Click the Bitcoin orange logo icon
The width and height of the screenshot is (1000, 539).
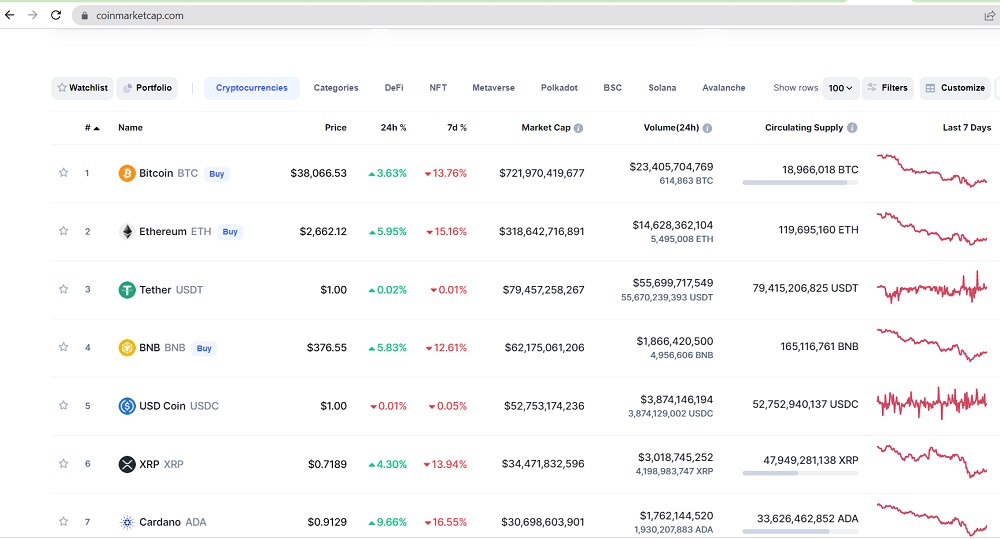[127, 174]
